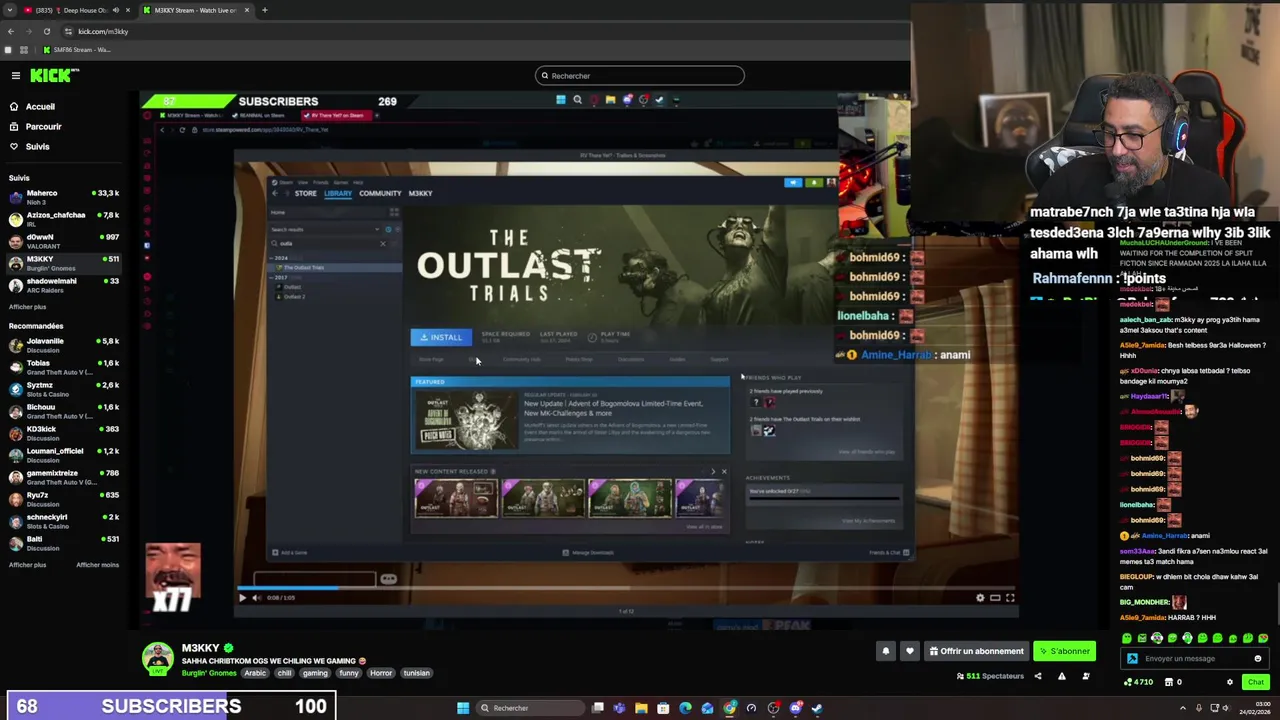Open recommended channel Ryu7z
Screen dimensions: 1280x720
coord(64,499)
